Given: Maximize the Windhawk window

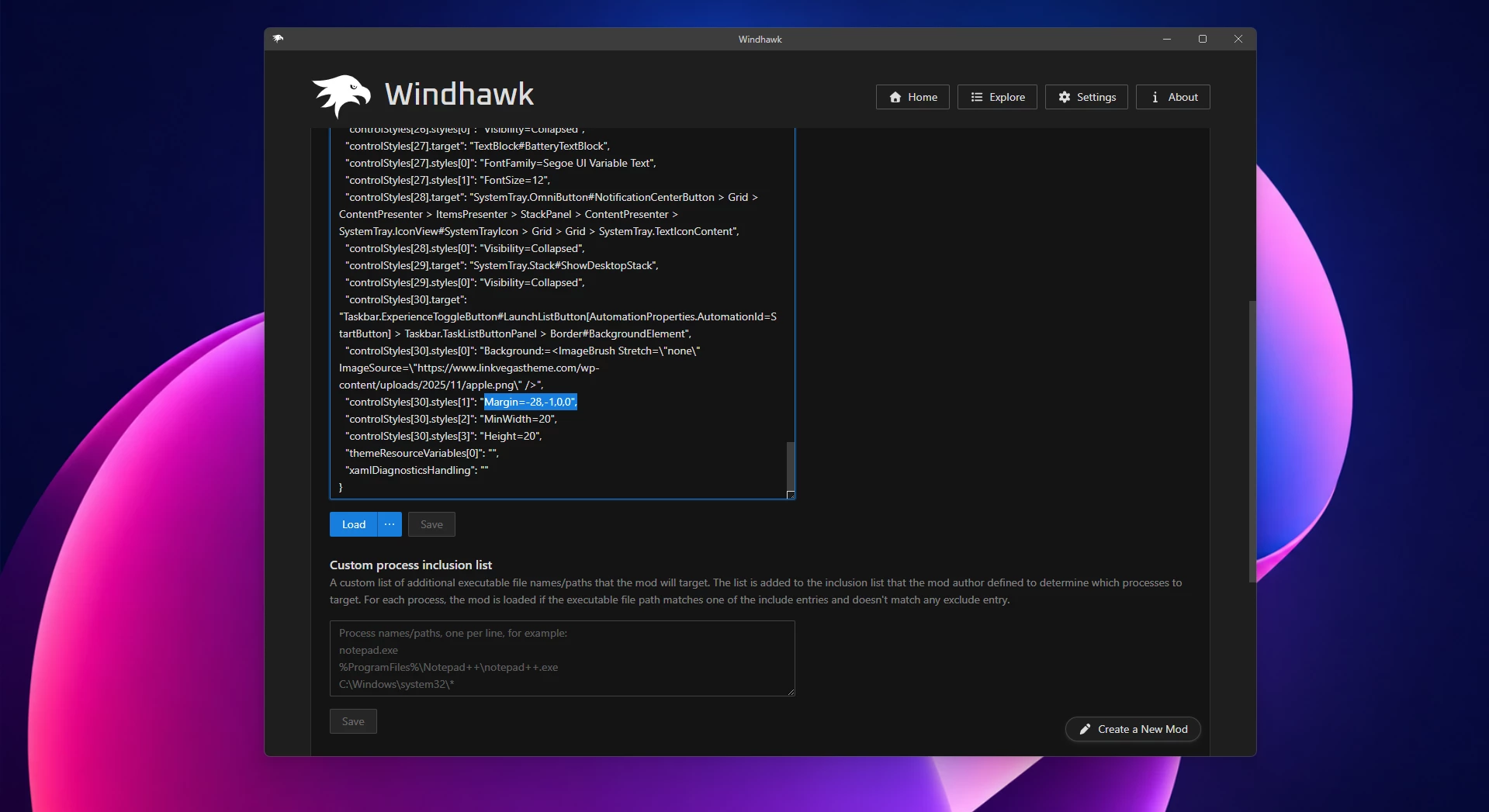Looking at the screenshot, I should pos(1203,39).
